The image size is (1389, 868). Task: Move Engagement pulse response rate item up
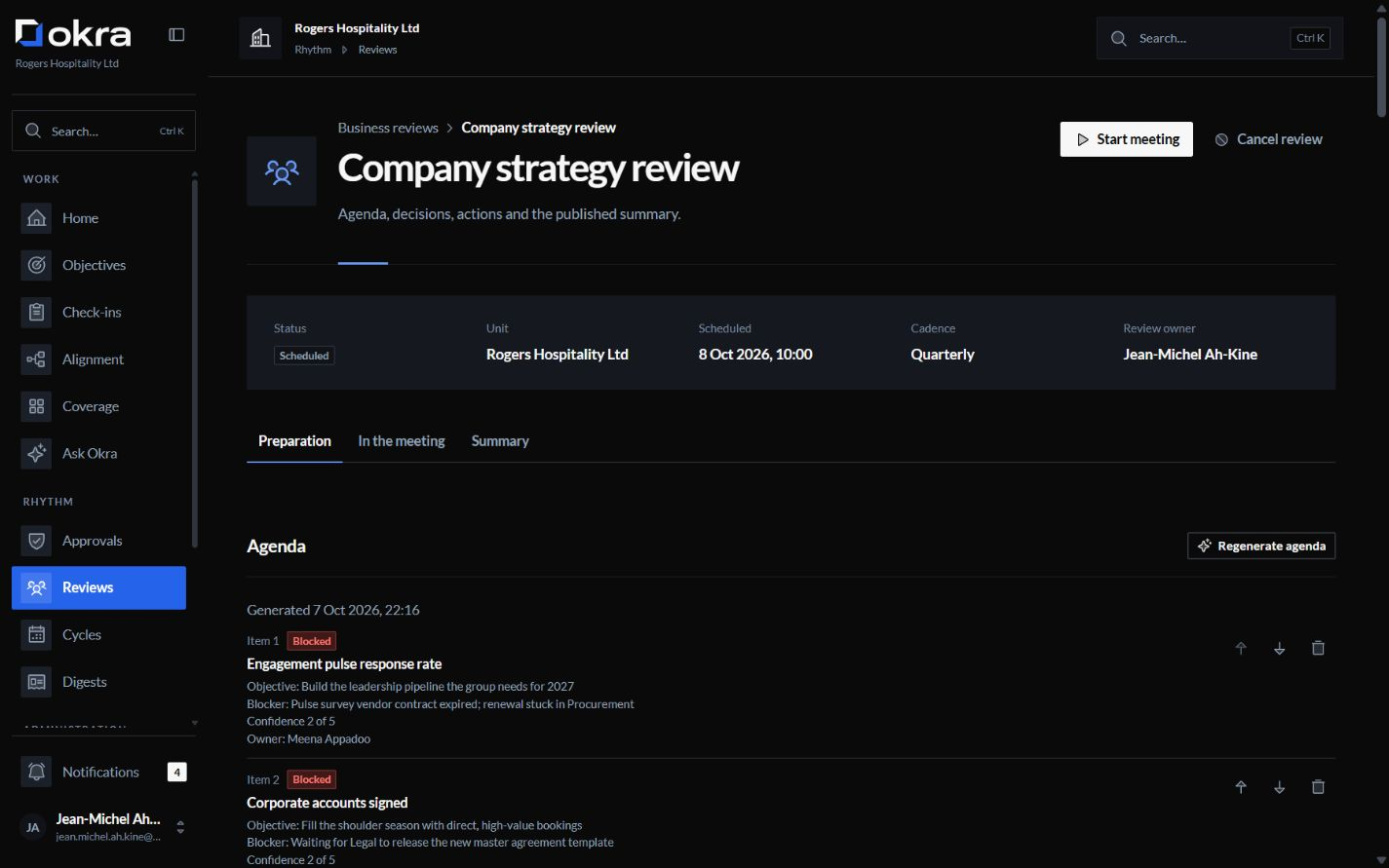coord(1241,648)
